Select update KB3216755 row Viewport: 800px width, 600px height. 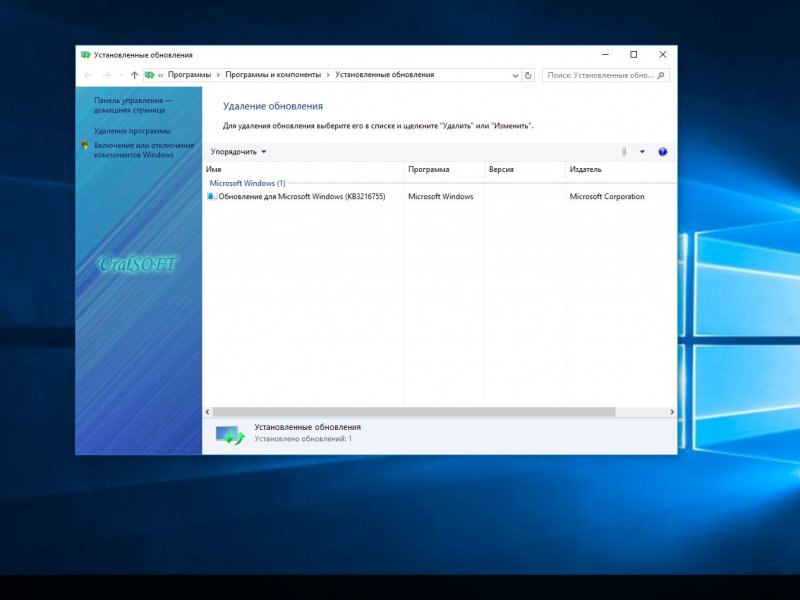tap(439, 196)
